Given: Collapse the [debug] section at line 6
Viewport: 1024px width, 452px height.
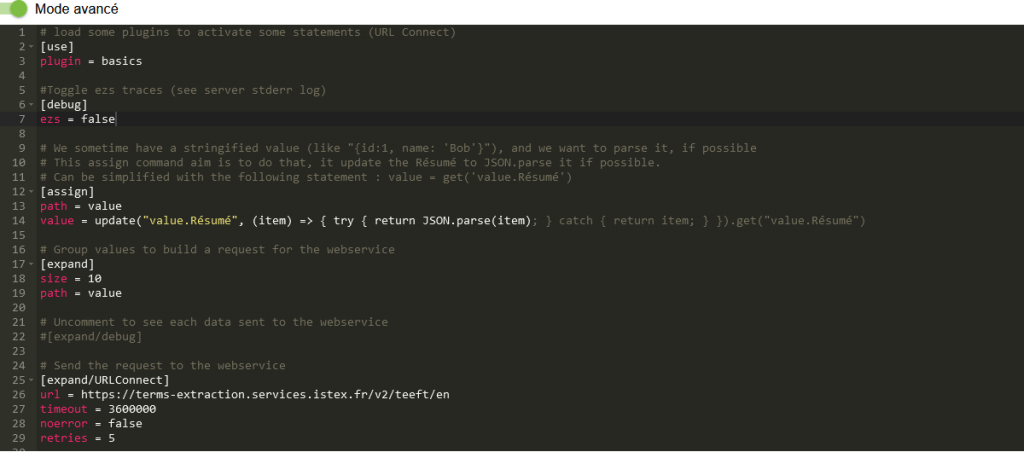Looking at the screenshot, I should click(x=32, y=104).
